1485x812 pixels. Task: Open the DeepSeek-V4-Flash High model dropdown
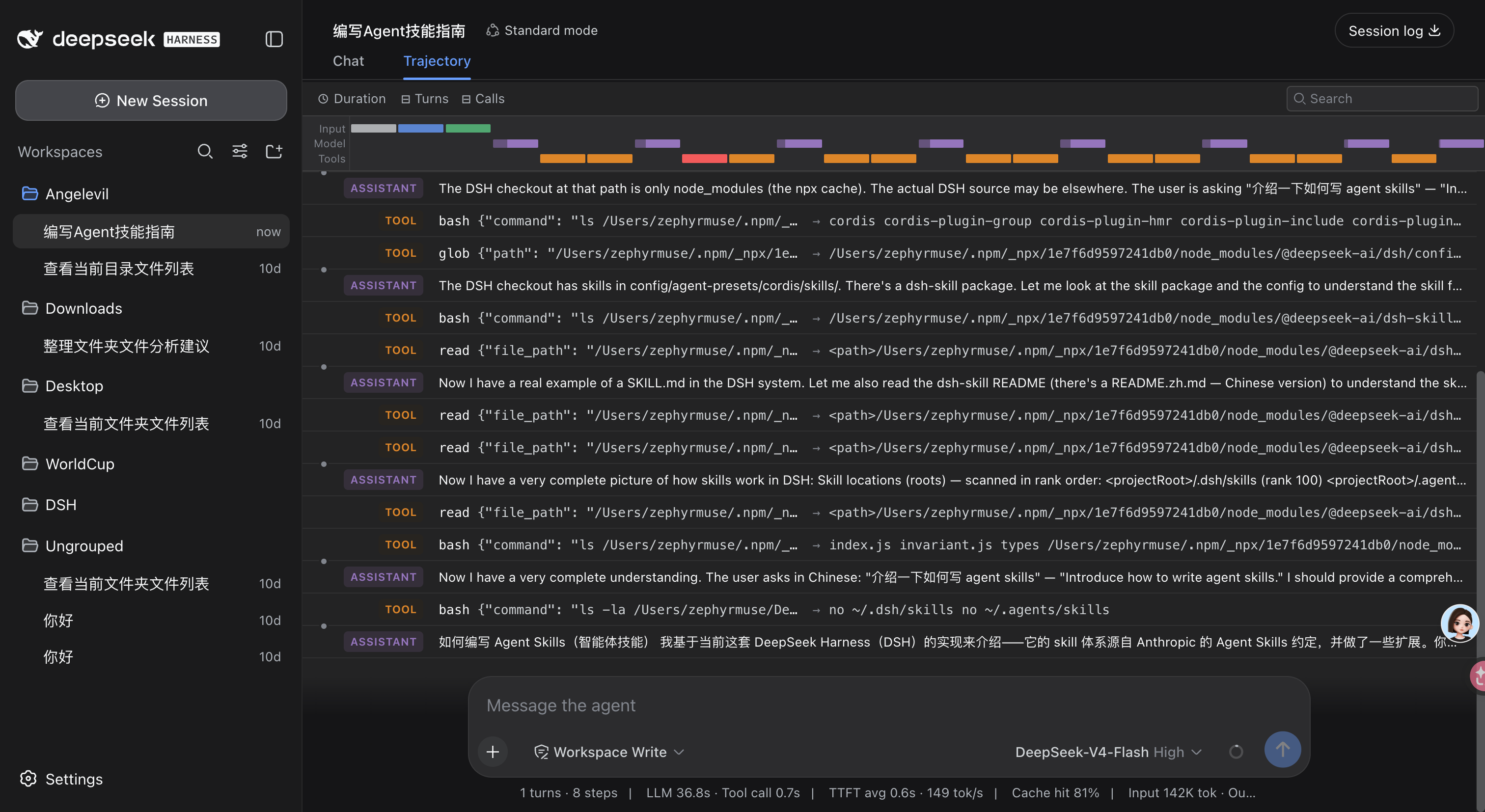(x=1108, y=752)
